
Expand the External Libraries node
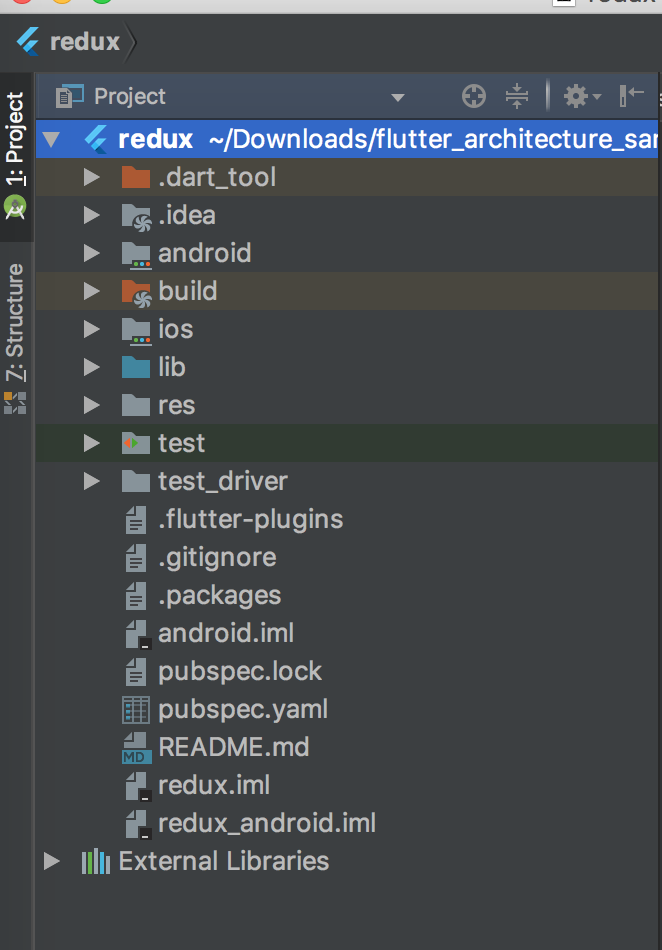[x=52, y=861]
